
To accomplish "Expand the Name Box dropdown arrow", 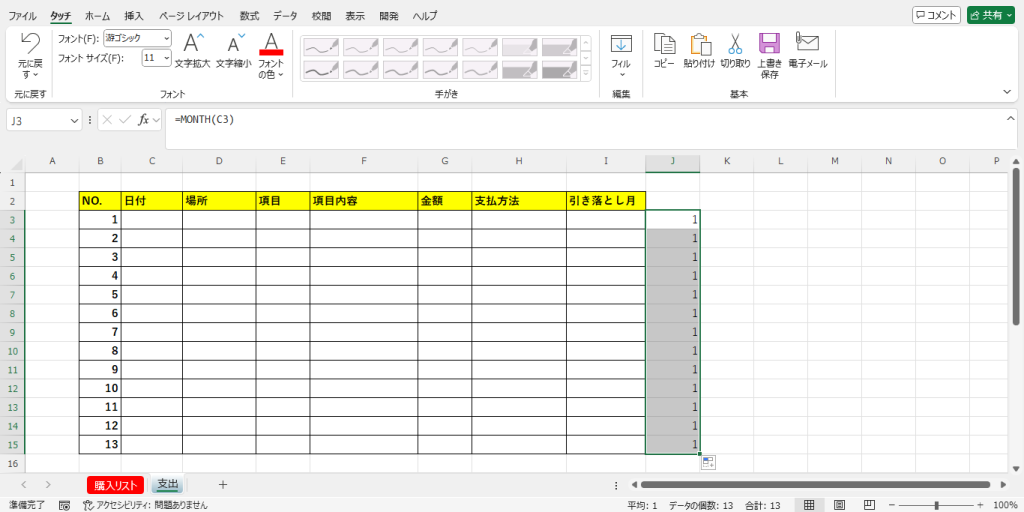I will 75,120.
